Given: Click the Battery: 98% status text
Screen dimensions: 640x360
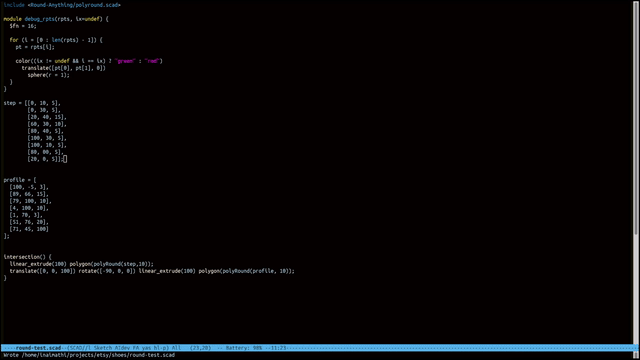Looking at the screenshot, I should pyautogui.click(x=244, y=348).
